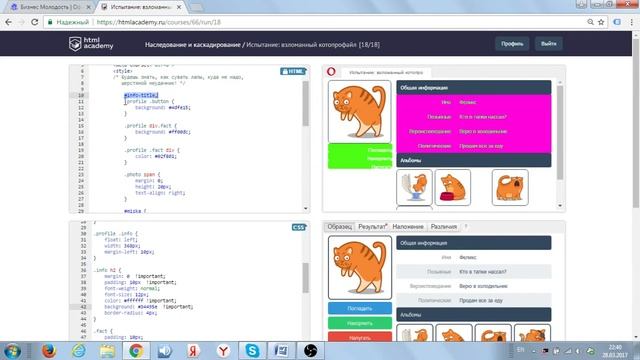Click the magenta info block in preview
This screenshot has height=360, width=640.
coord(473,124)
